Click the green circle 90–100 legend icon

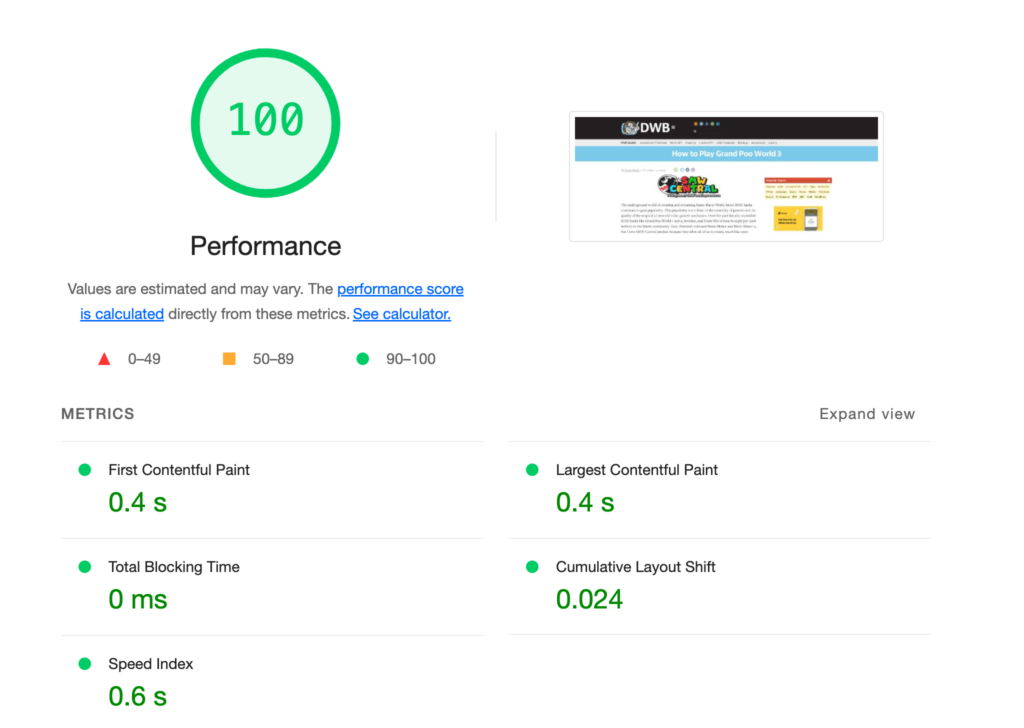tap(362, 359)
